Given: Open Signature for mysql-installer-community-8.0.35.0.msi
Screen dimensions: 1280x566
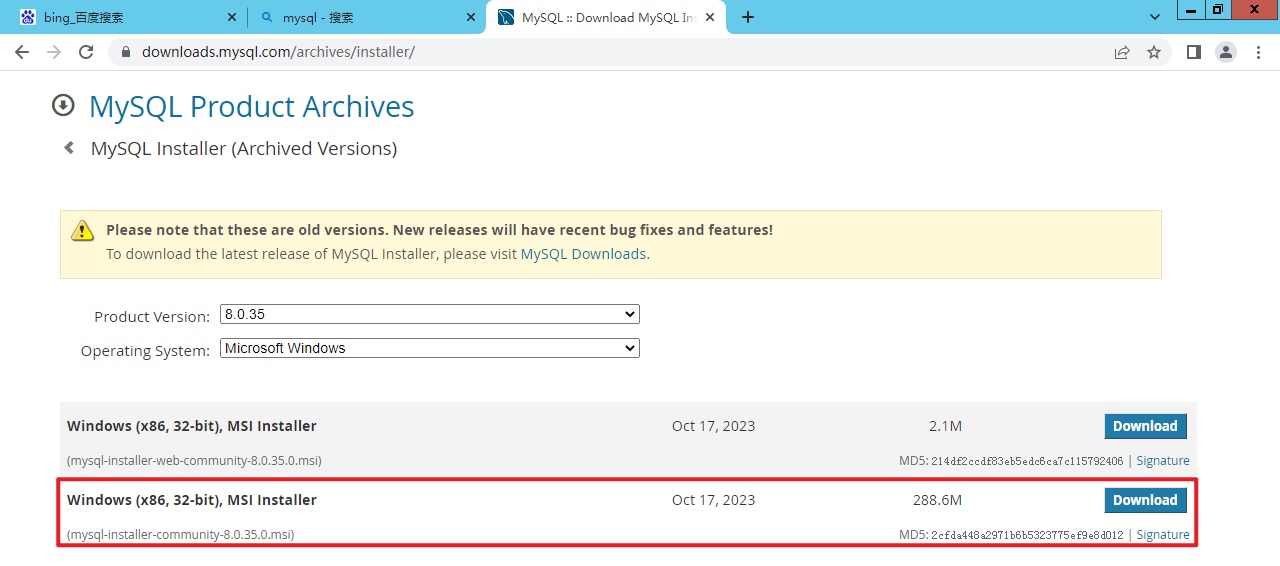Looking at the screenshot, I should pyautogui.click(x=1163, y=535).
